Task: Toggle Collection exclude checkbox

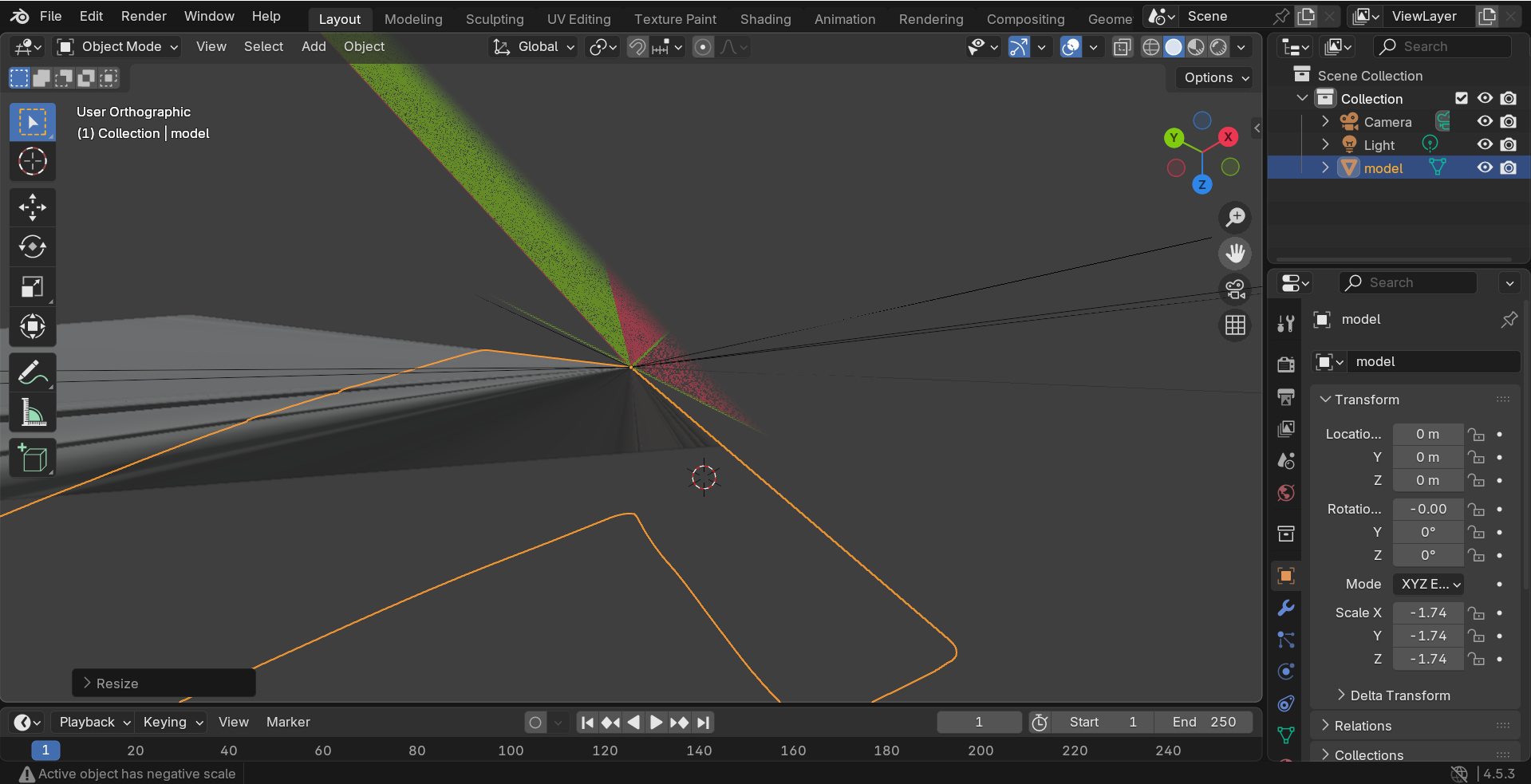Action: [1462, 98]
